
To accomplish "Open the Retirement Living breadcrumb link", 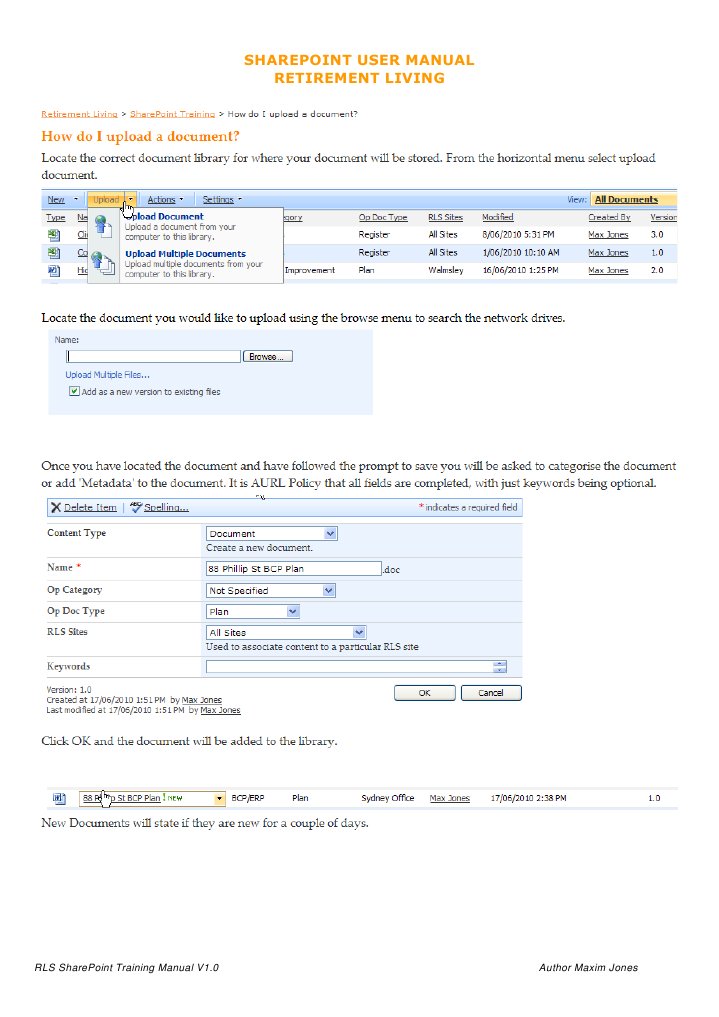I will pos(80,114).
